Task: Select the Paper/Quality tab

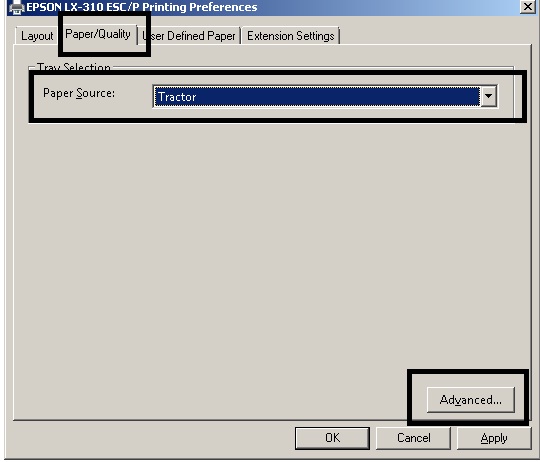Action: 98,34
